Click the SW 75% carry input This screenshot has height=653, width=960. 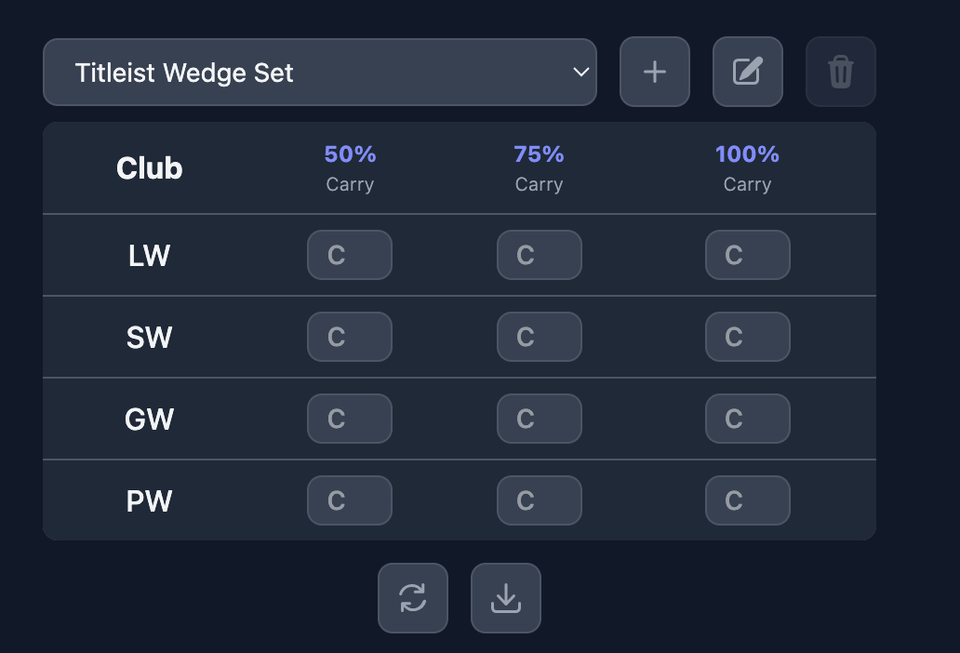pyautogui.click(x=539, y=337)
